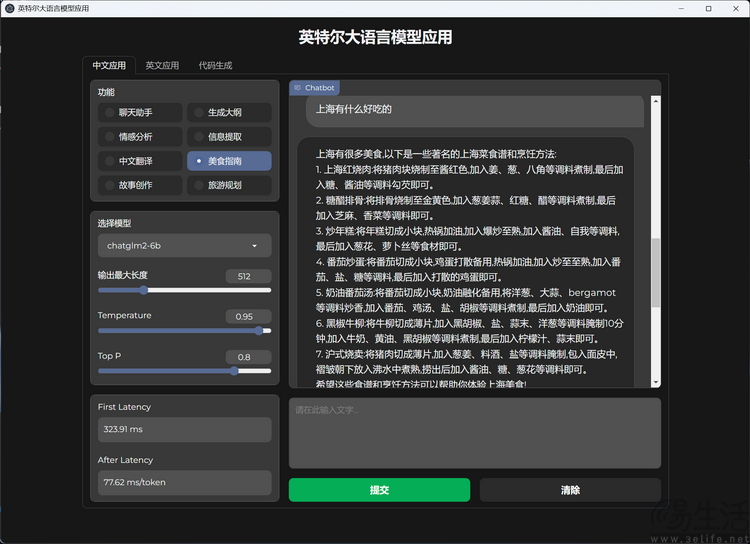Image resolution: width=750 pixels, height=544 pixels.
Task: Click the user message 上海有什么好吃的
Action: tap(353, 109)
